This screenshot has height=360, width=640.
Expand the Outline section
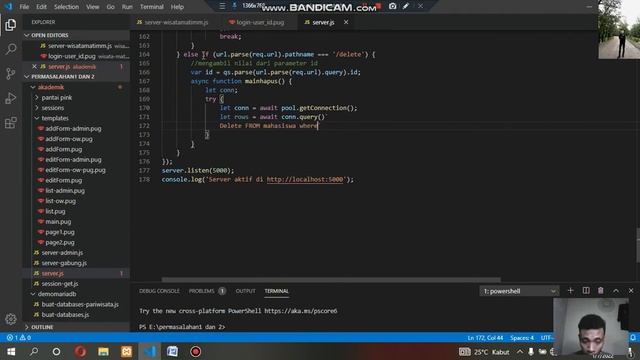(76, 327)
